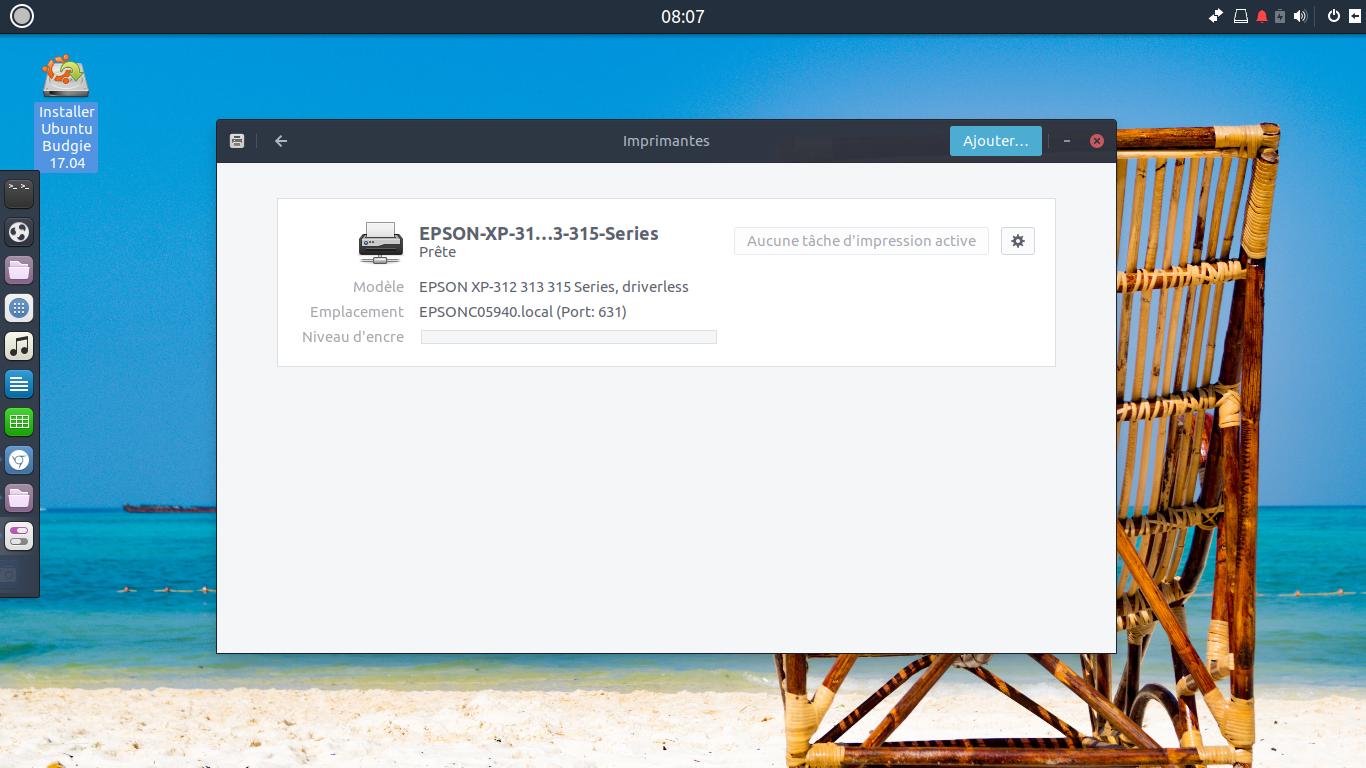This screenshot has width=1366, height=768.
Task: Toggle the Raven sidebar arrow icon
Action: tap(1354, 16)
